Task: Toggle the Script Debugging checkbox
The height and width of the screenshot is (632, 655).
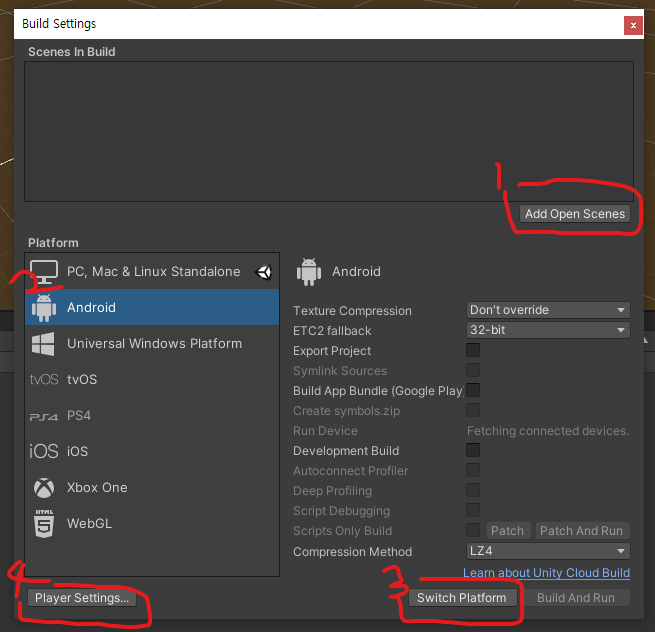Action: (473, 510)
